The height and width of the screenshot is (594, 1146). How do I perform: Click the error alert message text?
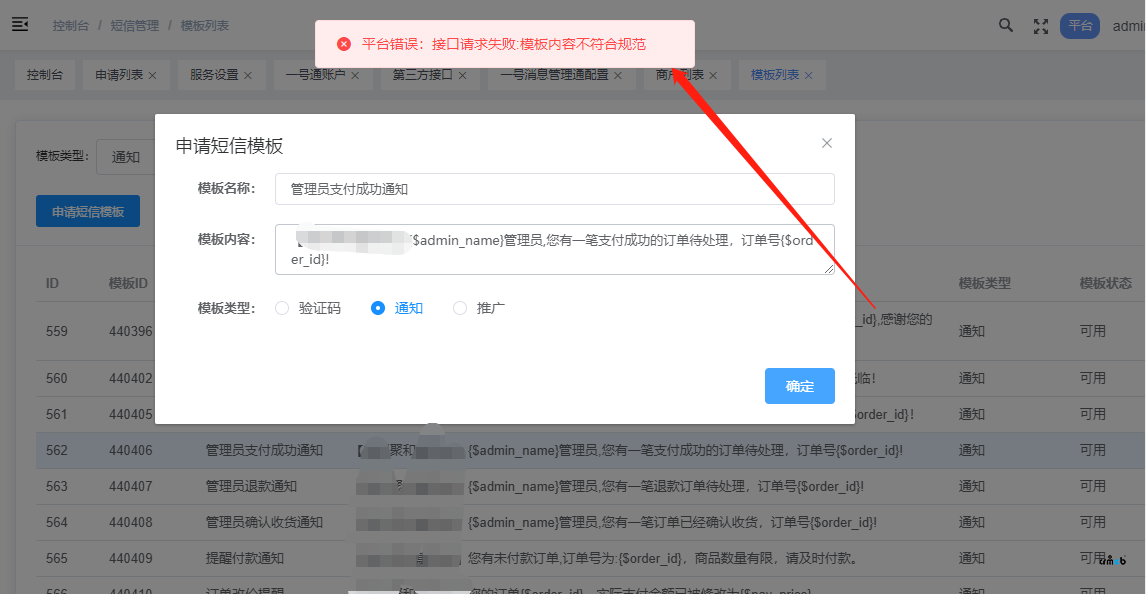pos(504,45)
